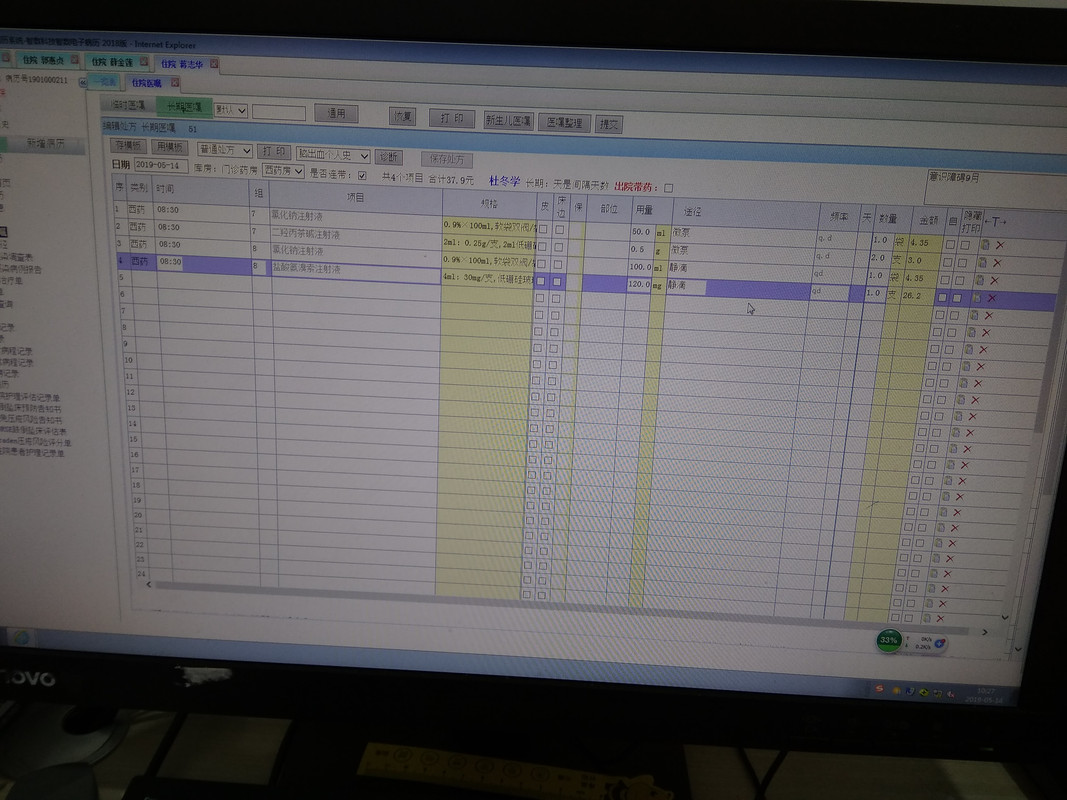Check the 床边 bedside box for row 1

[x=559, y=230]
